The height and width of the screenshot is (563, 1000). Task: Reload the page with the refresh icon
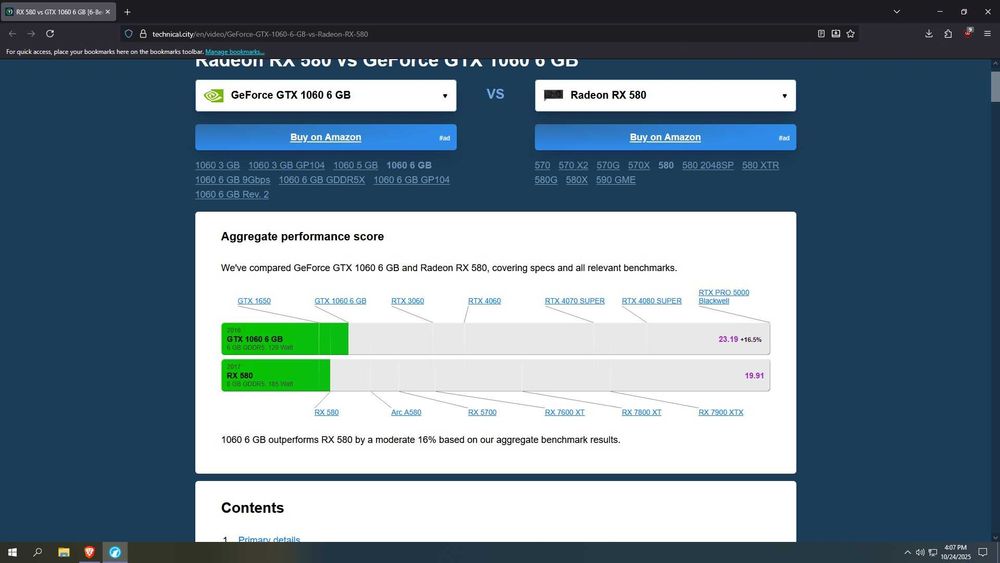50,34
